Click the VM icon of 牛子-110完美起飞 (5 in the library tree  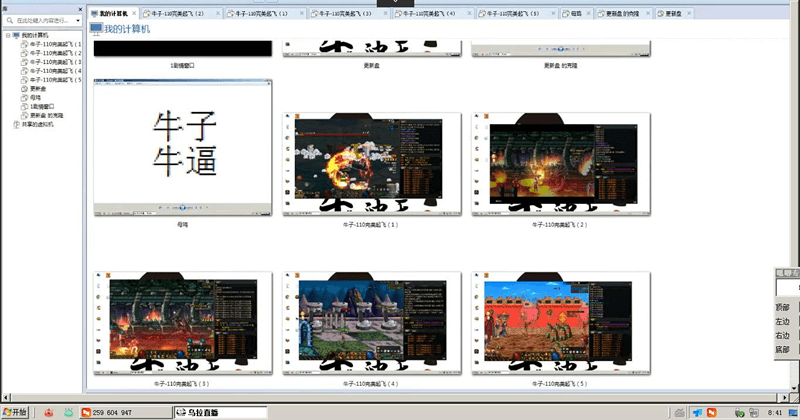(24, 80)
